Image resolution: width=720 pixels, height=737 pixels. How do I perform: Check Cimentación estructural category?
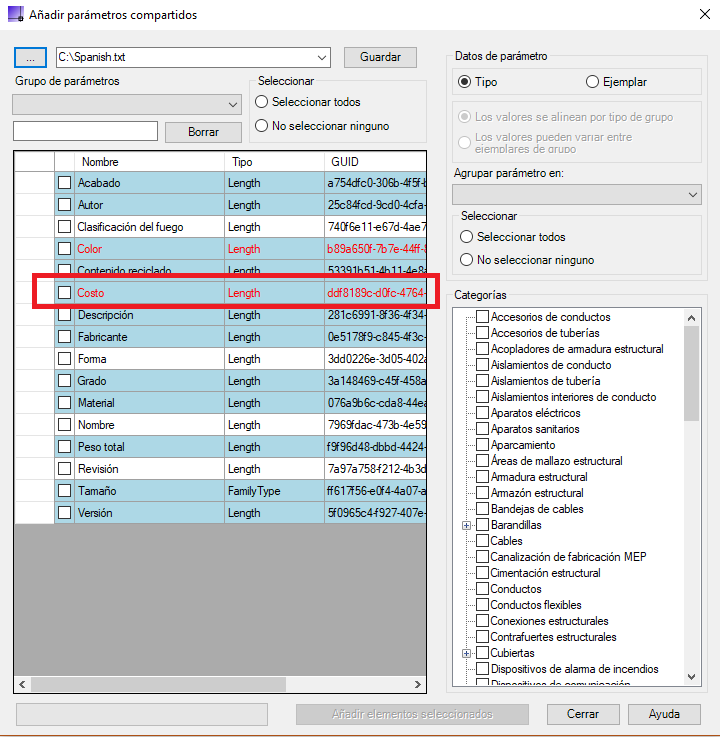pyautogui.click(x=482, y=572)
